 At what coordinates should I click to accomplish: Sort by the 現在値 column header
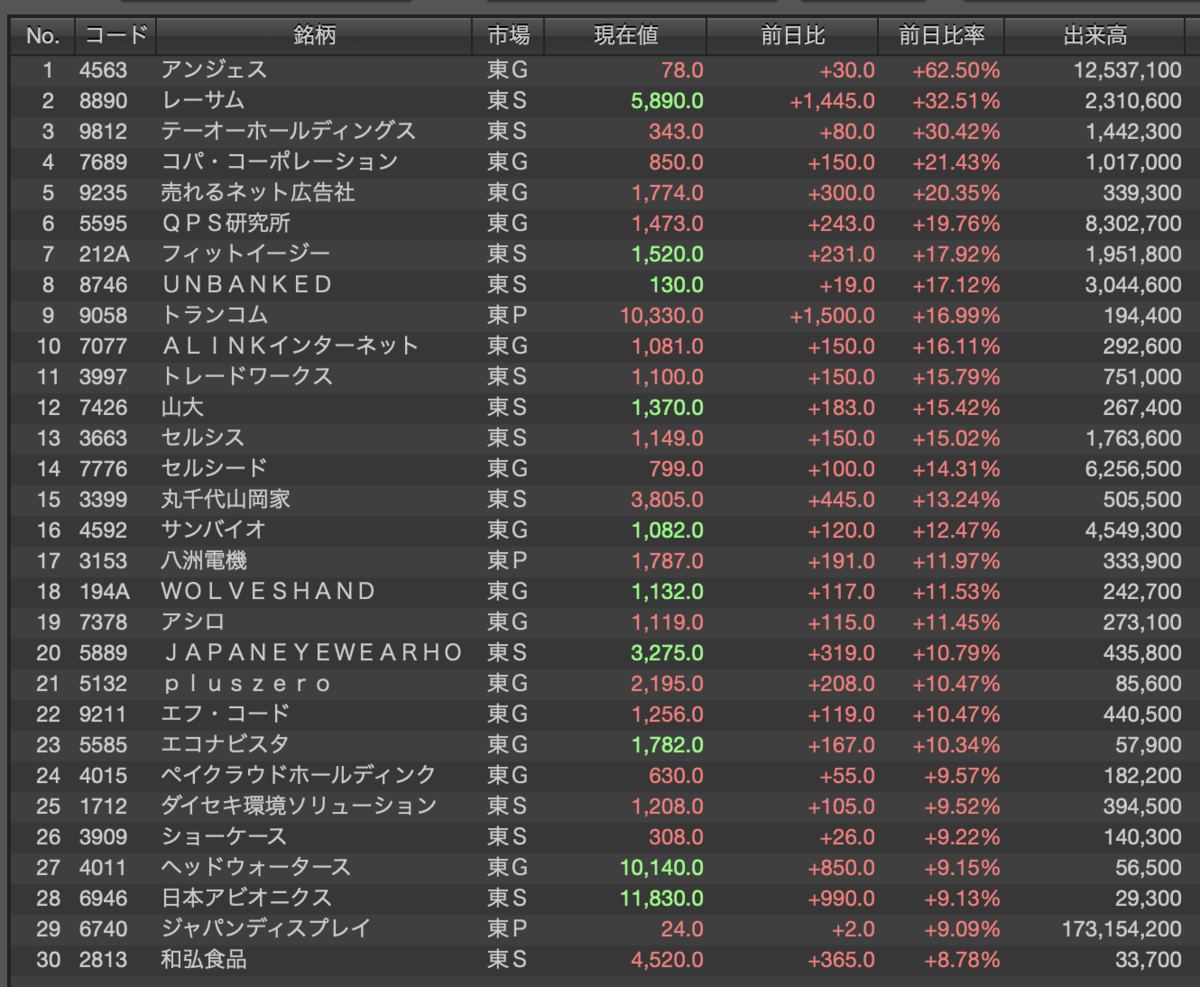tap(626, 36)
